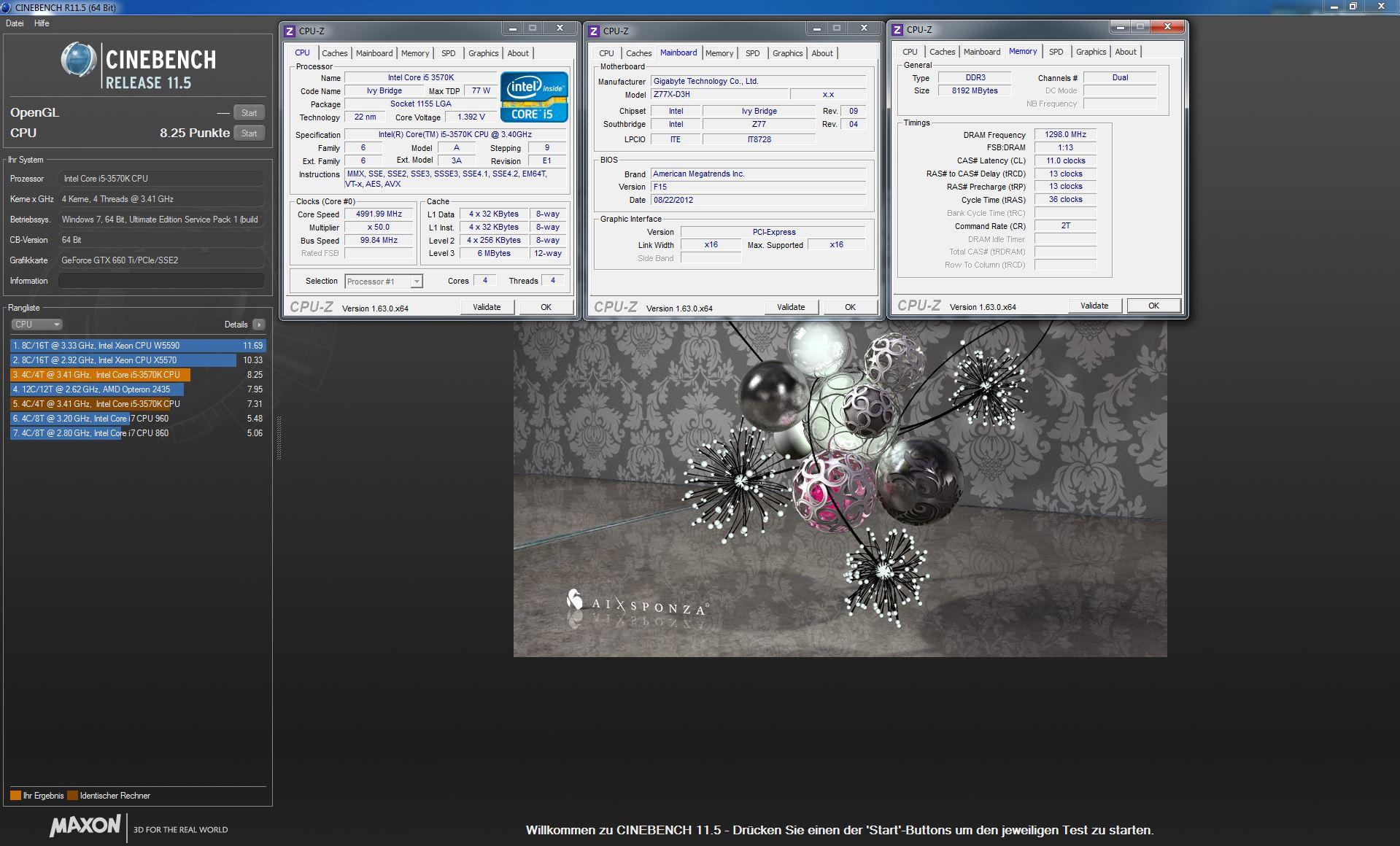Open the Datei menu
1400x846 pixels.
(15, 23)
